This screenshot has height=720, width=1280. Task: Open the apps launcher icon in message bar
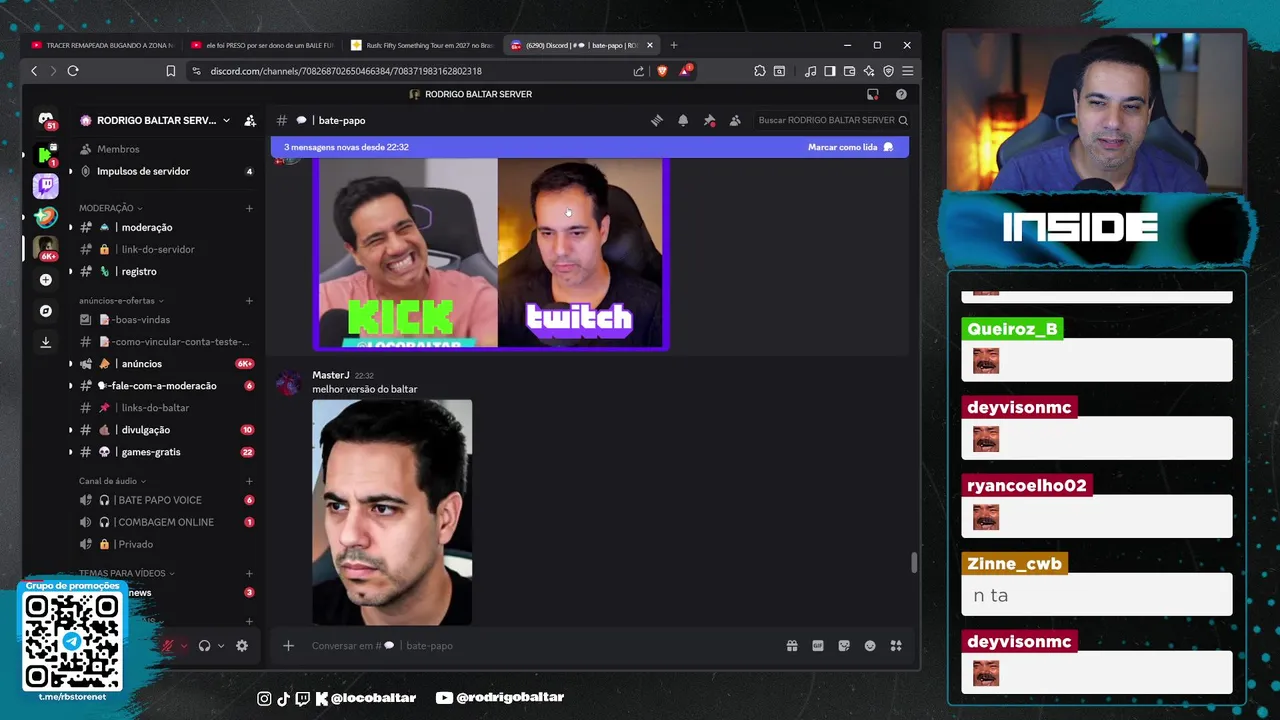click(896, 646)
